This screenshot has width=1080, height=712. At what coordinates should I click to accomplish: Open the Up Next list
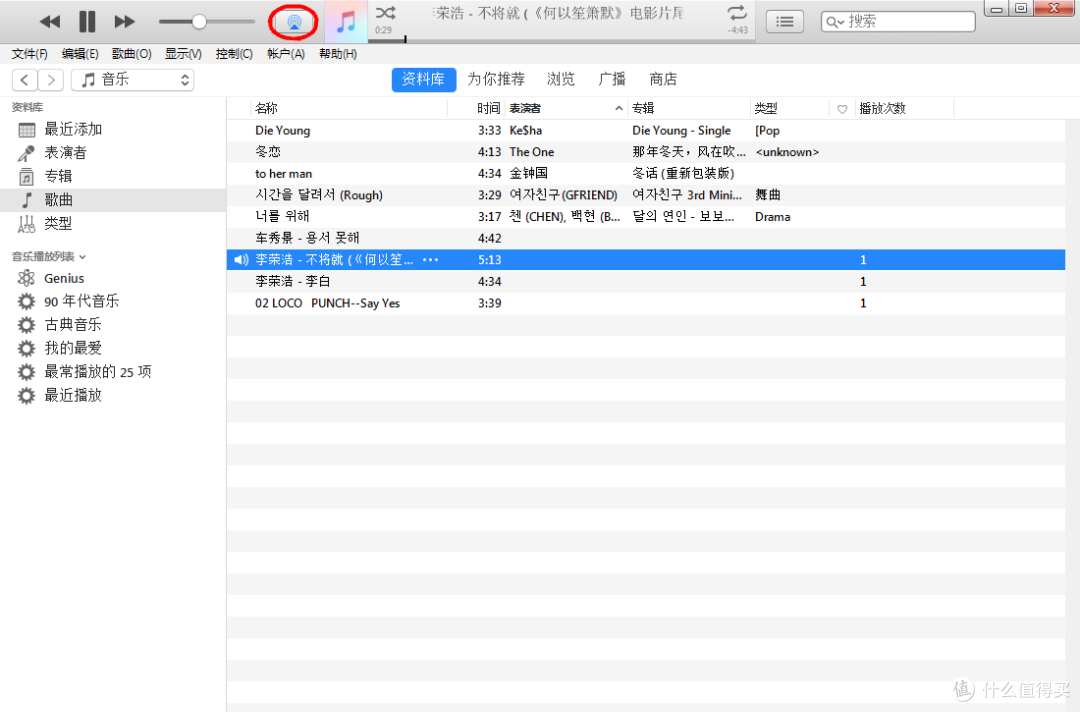pyautogui.click(x=785, y=22)
